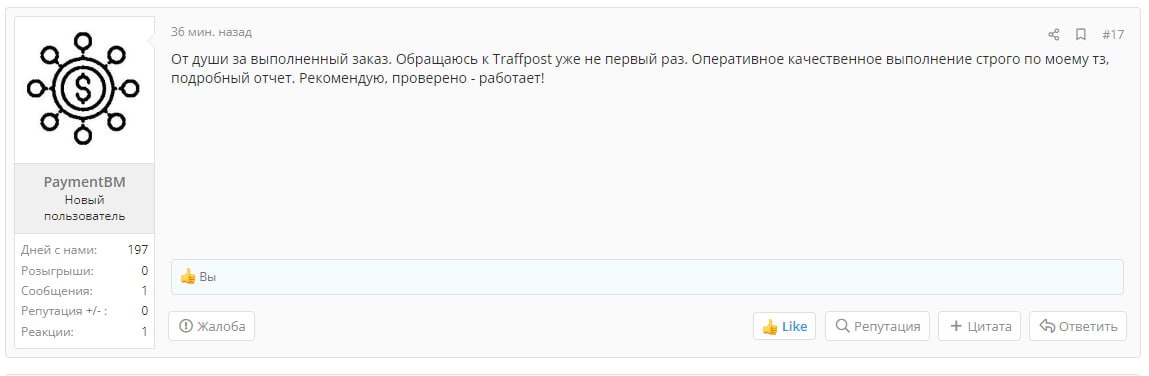Click the 'Репутация +/-' stat value
This screenshot has width=1149, height=376.
(x=145, y=311)
